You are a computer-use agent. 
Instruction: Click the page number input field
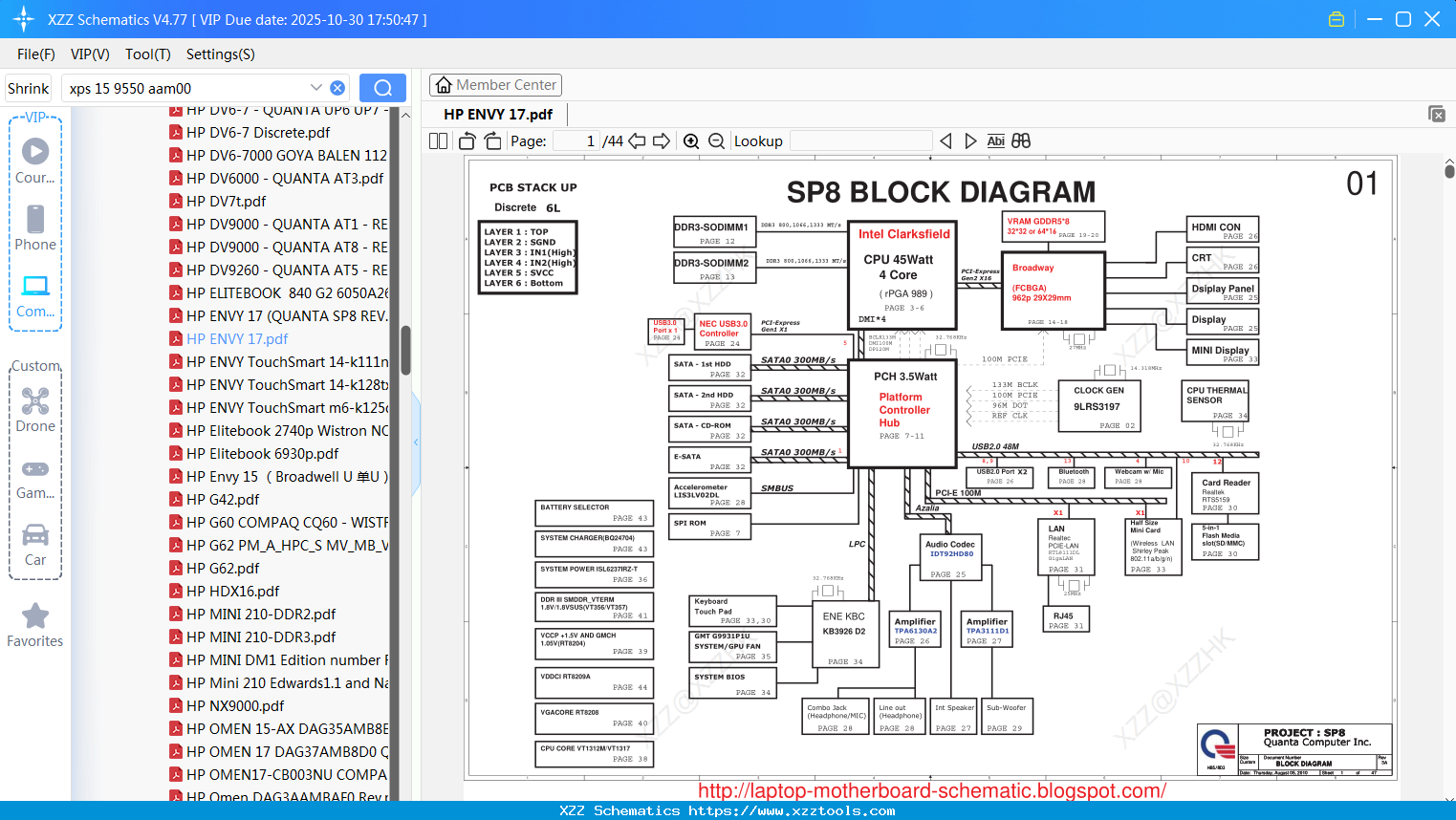[x=576, y=141]
